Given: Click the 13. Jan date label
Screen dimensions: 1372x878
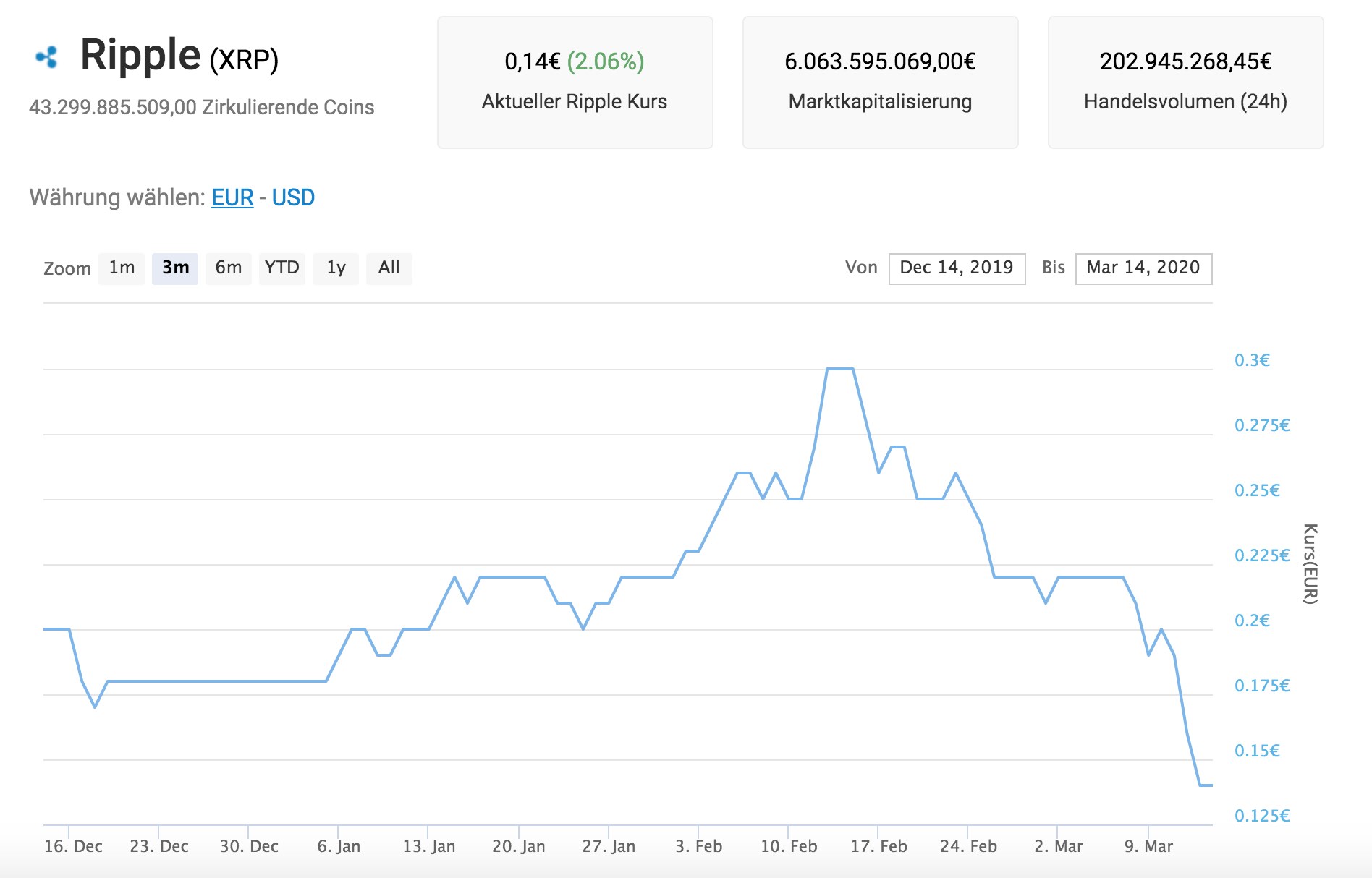Looking at the screenshot, I should click(x=429, y=846).
